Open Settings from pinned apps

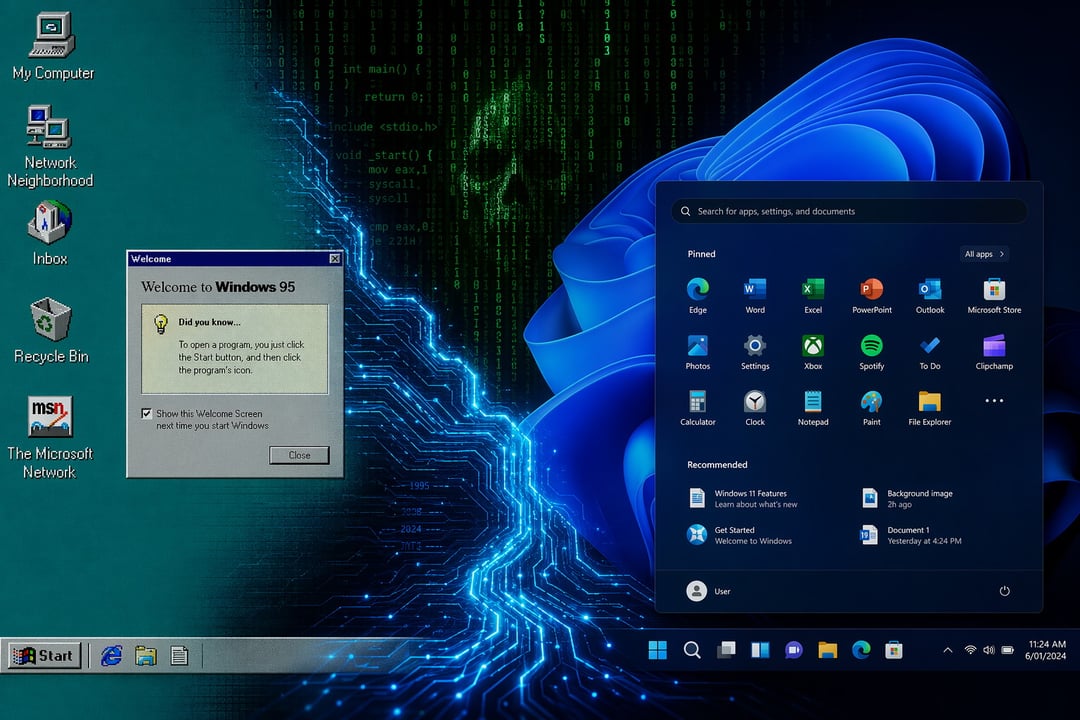(x=755, y=352)
